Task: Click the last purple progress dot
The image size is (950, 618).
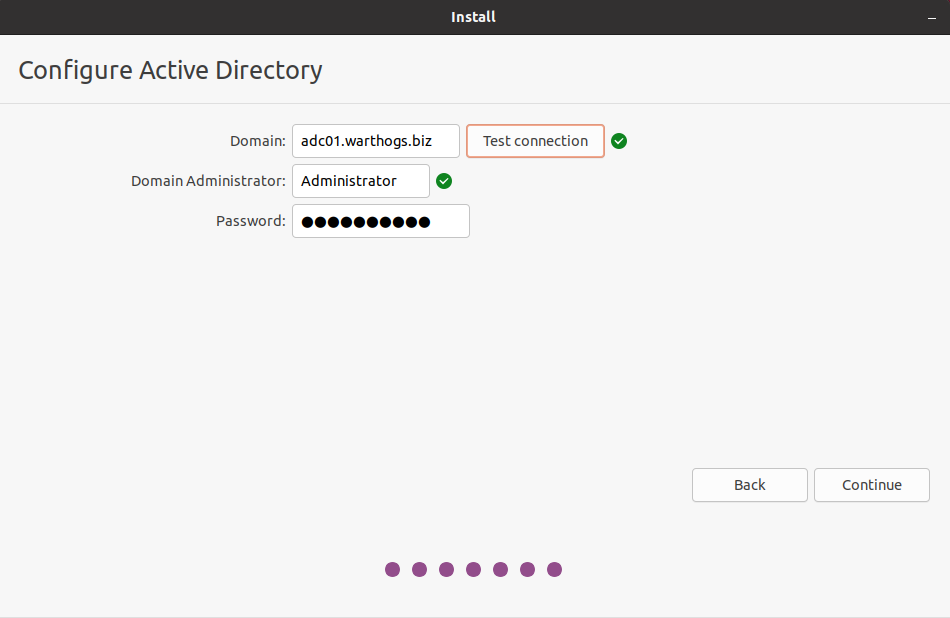Action: click(555, 570)
